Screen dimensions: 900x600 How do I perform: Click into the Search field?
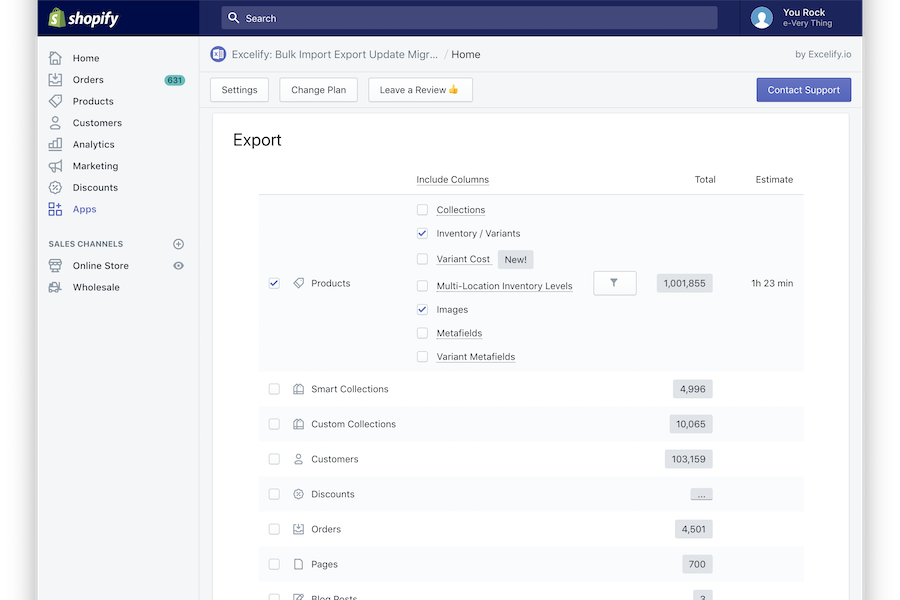coord(470,18)
